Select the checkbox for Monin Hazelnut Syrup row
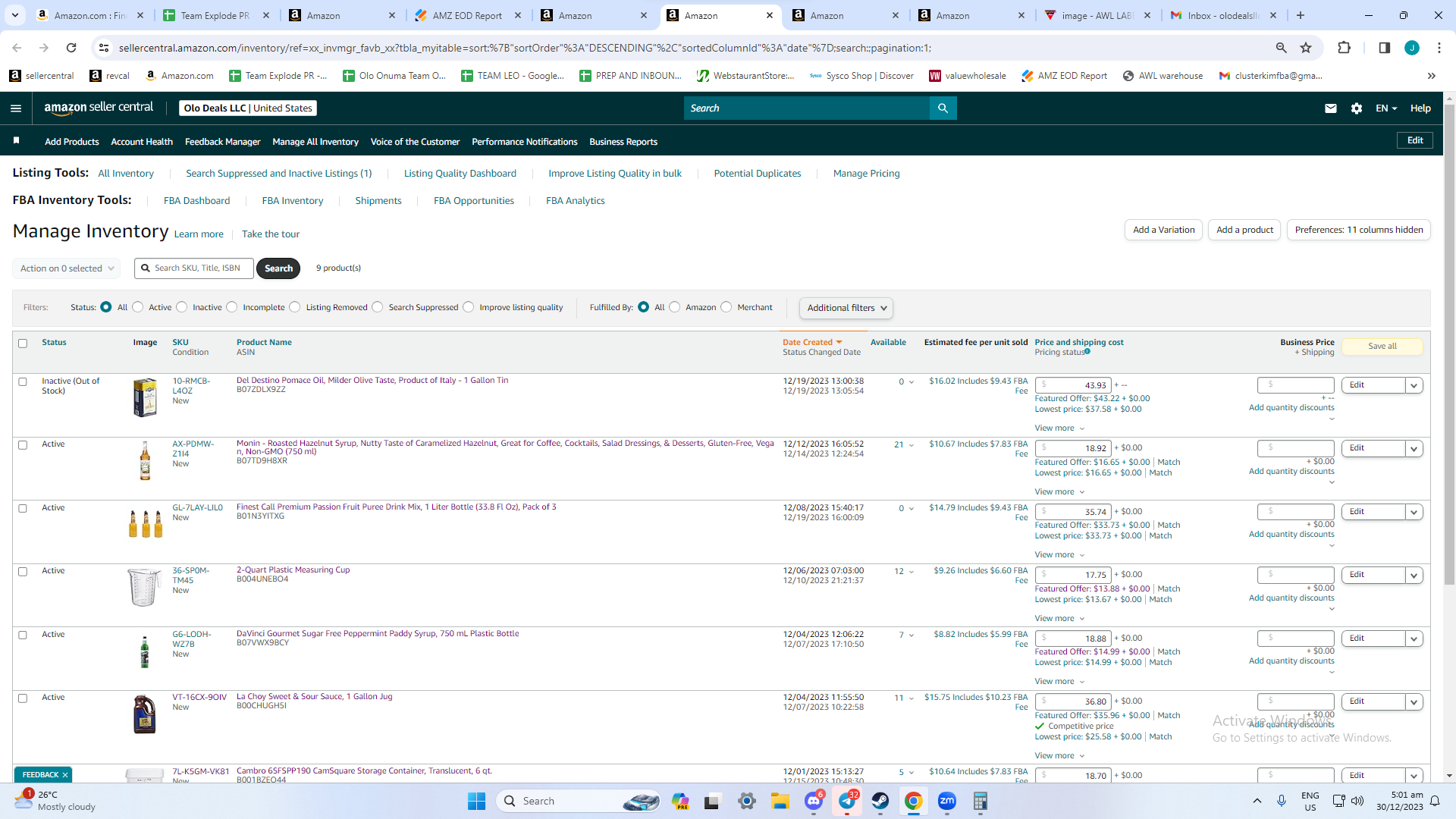This screenshot has height=819, width=1456. click(23, 445)
